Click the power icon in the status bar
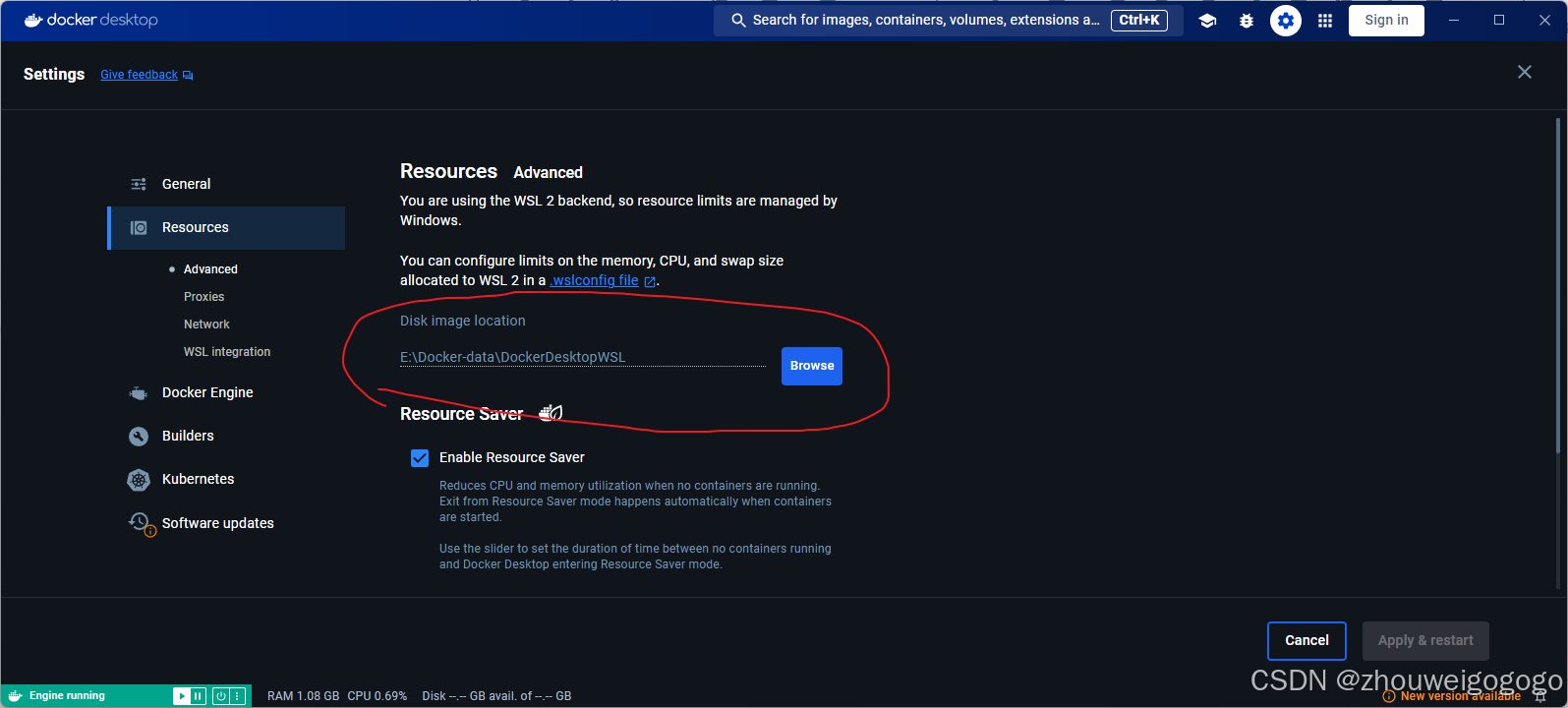The image size is (1568, 708). point(221,696)
